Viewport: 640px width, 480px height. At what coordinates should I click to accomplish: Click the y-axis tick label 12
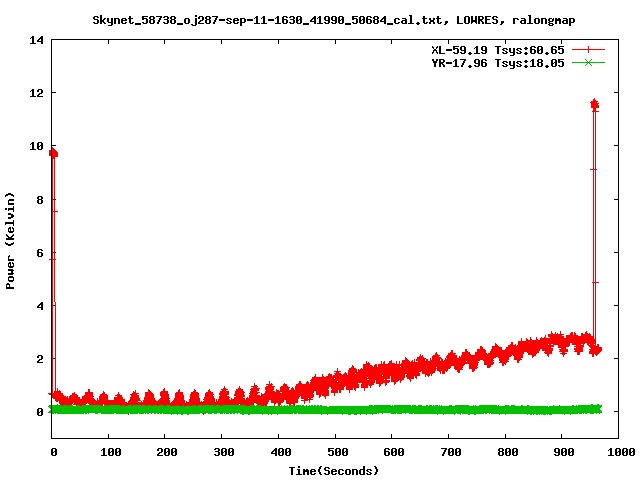click(x=36, y=93)
